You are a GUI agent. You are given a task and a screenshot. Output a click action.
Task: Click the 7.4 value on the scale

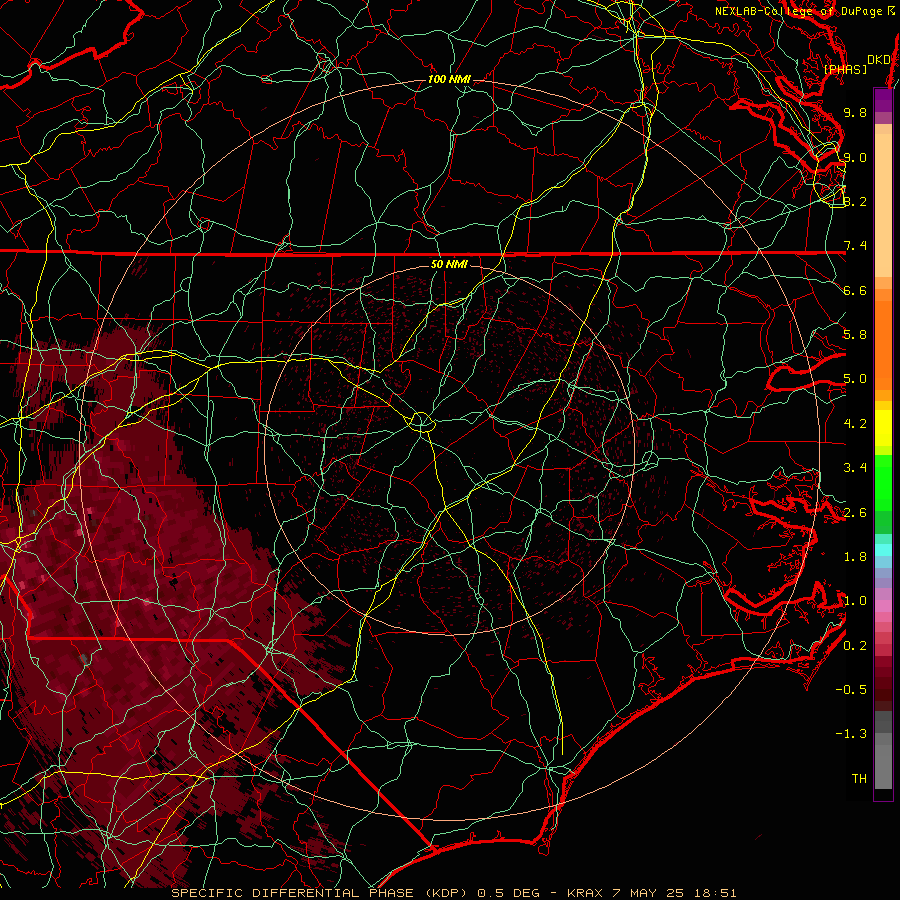(x=855, y=246)
